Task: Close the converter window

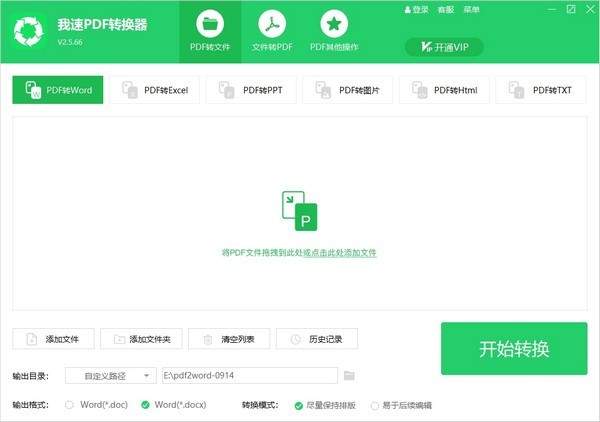Action: 590,9
